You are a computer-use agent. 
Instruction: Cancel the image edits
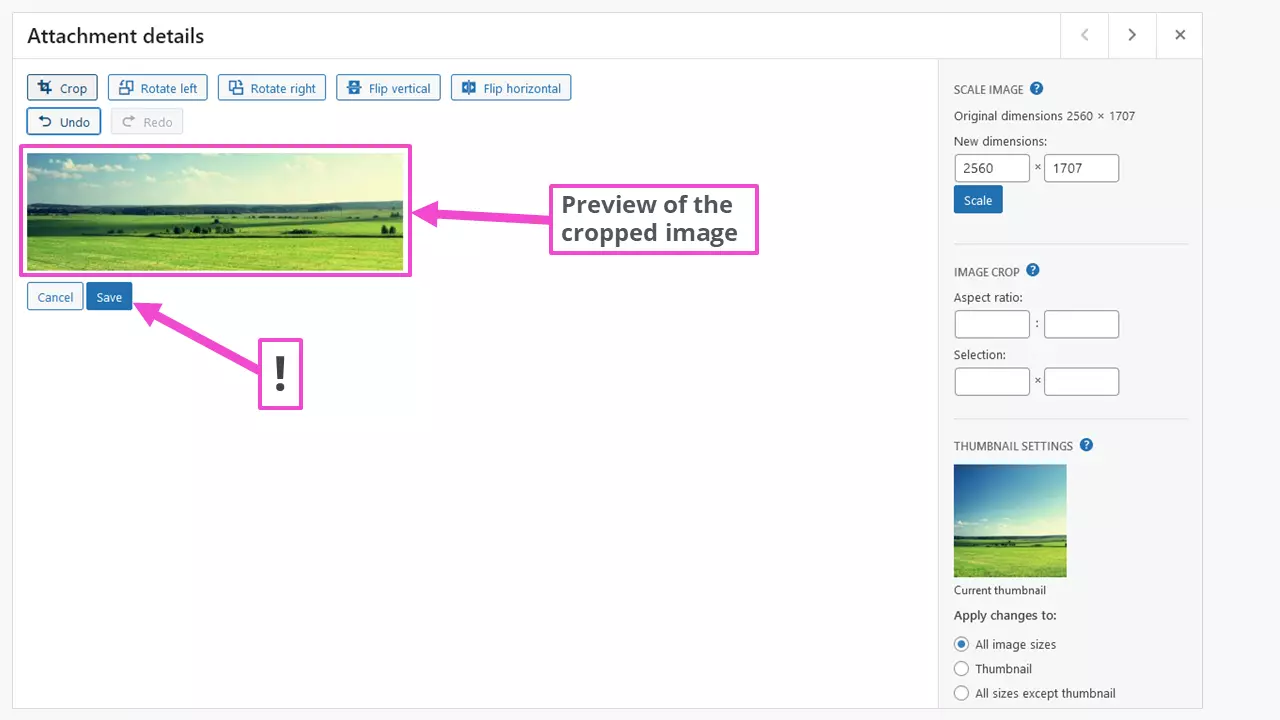(x=54, y=296)
